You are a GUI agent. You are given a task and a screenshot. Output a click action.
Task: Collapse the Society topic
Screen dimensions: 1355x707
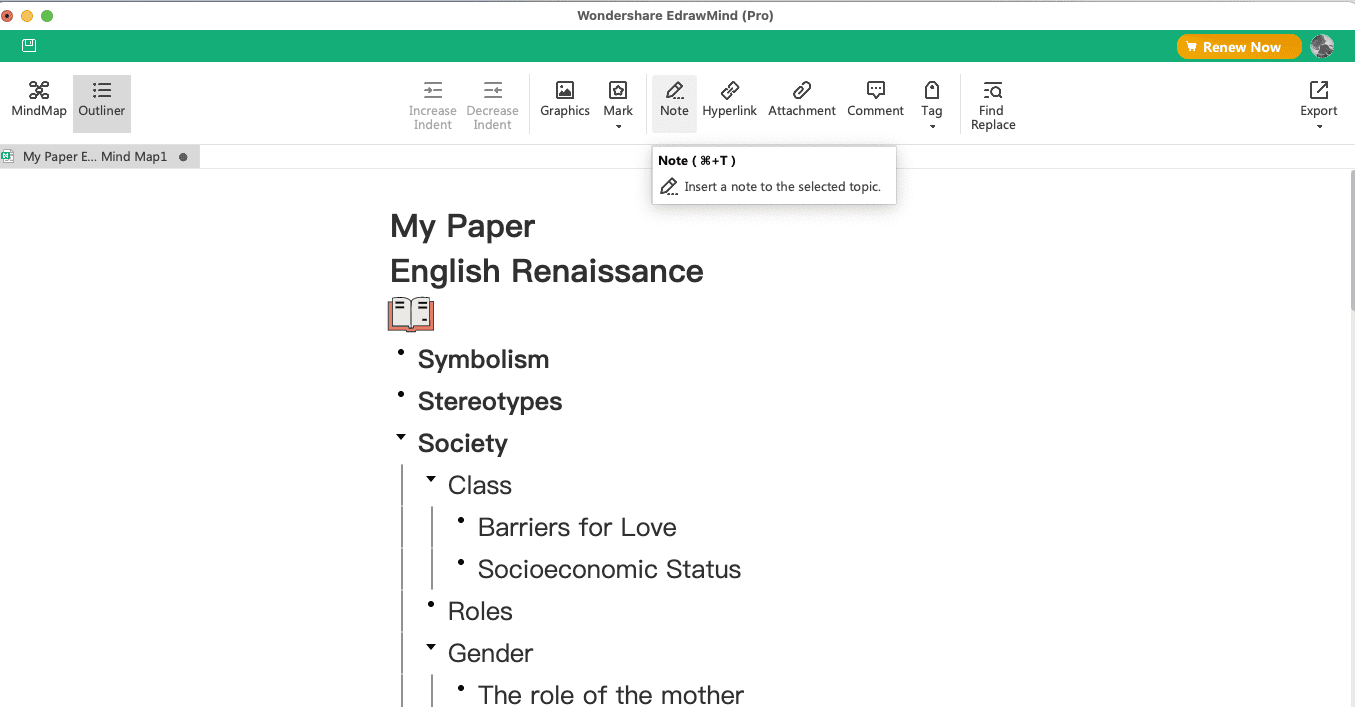click(401, 437)
